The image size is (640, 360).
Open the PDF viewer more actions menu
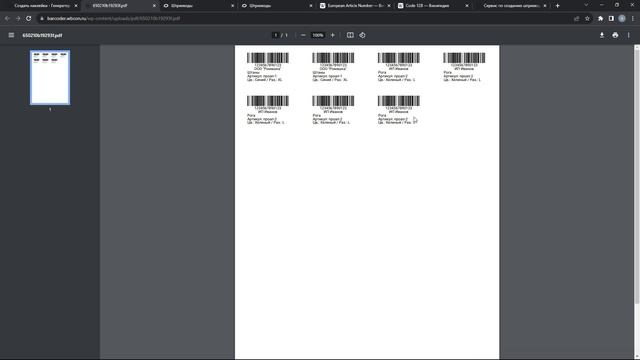point(629,36)
